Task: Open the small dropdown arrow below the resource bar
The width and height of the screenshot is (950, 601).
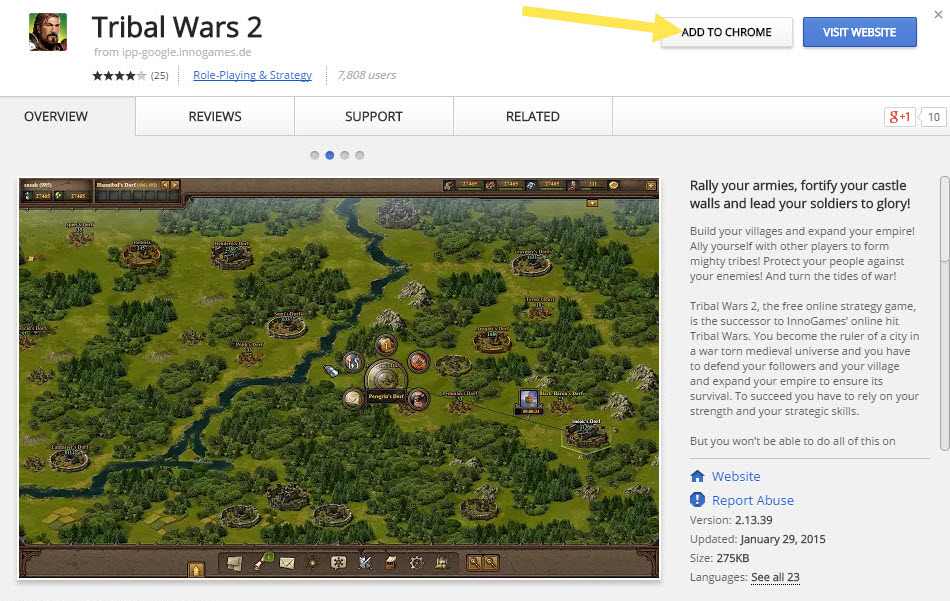Action: pyautogui.click(x=592, y=203)
